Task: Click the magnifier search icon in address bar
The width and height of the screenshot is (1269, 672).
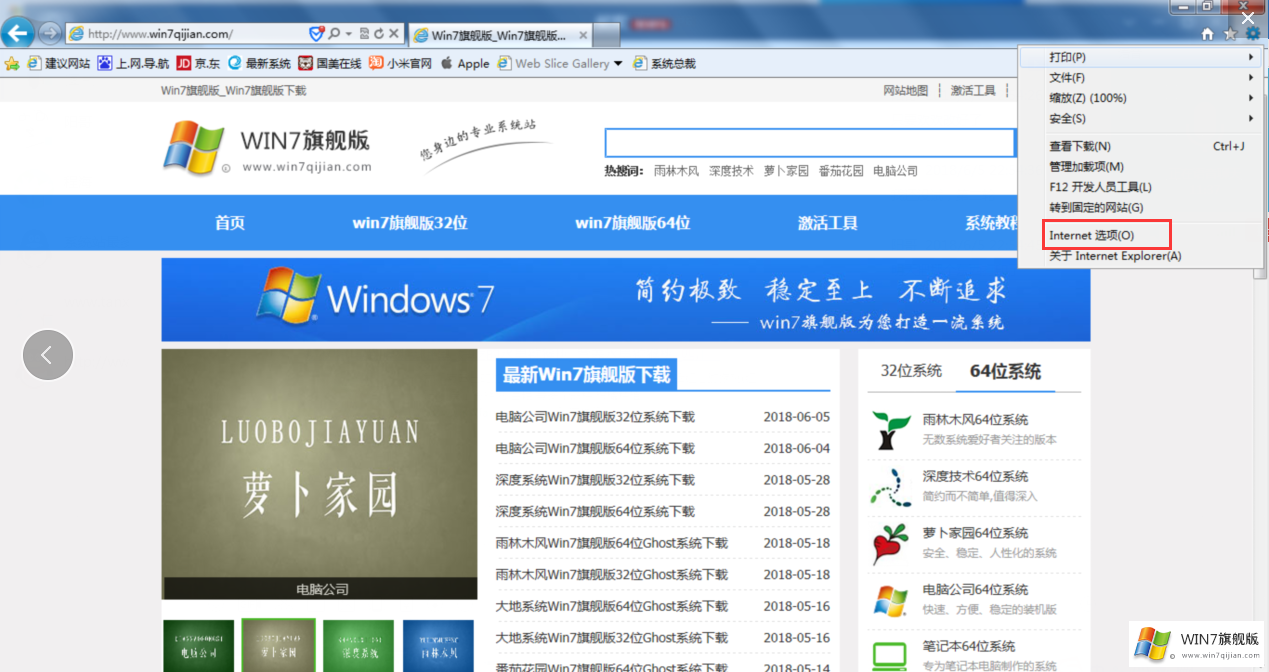Action: click(334, 33)
